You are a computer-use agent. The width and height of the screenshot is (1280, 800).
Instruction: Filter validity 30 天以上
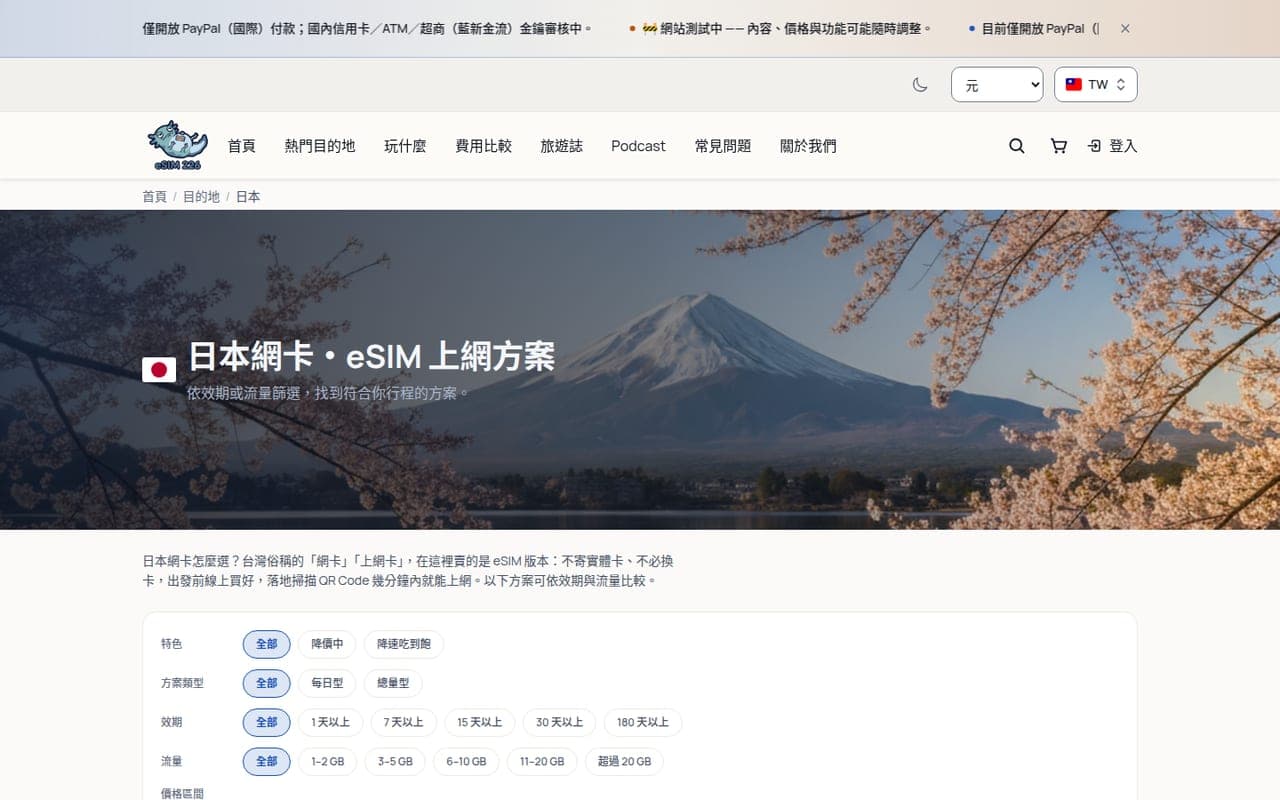pos(560,722)
